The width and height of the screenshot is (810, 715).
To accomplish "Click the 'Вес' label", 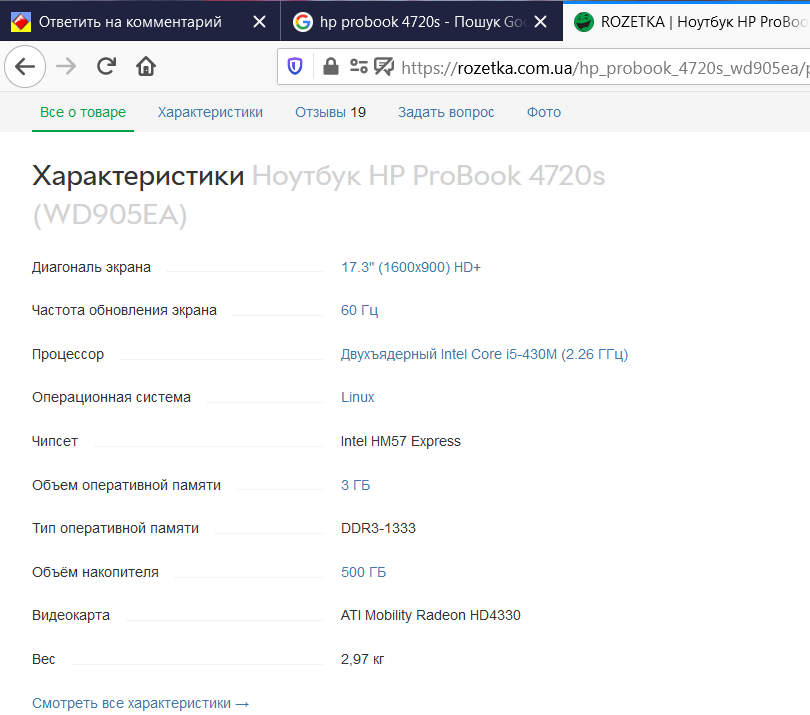I will [x=44, y=659].
